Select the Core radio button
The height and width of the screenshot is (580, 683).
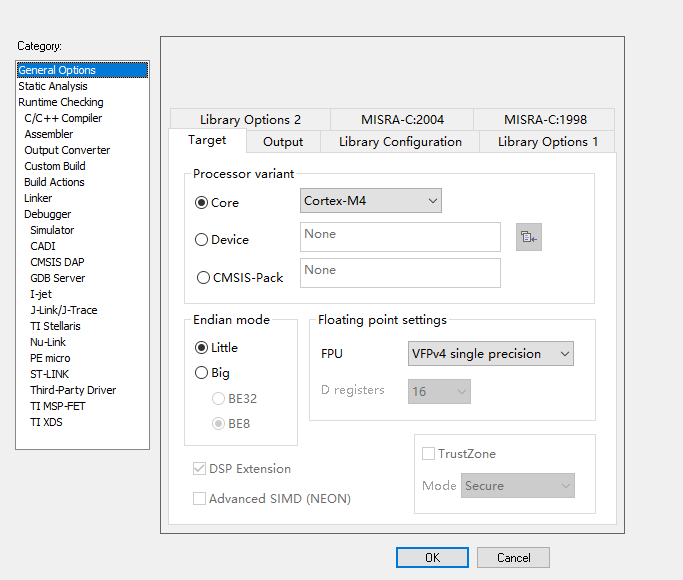[x=202, y=202]
